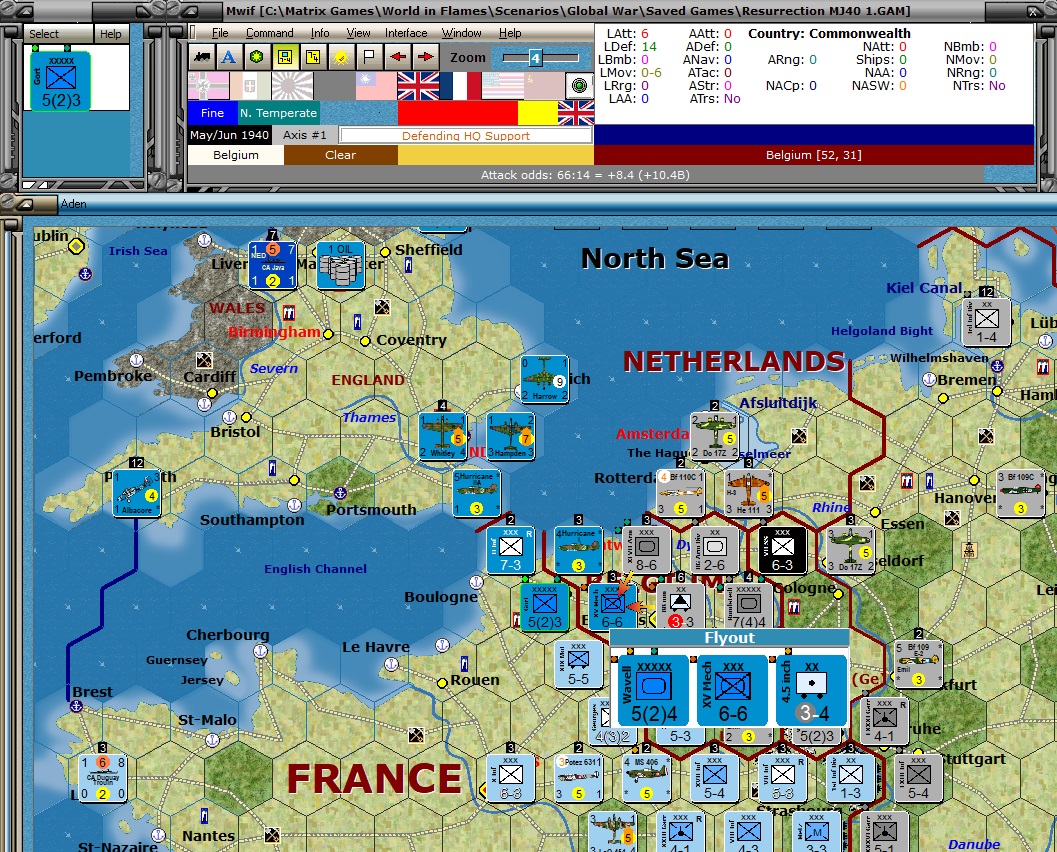Select the Italian flag in the country row
The image size is (1057, 852).
click(250, 86)
